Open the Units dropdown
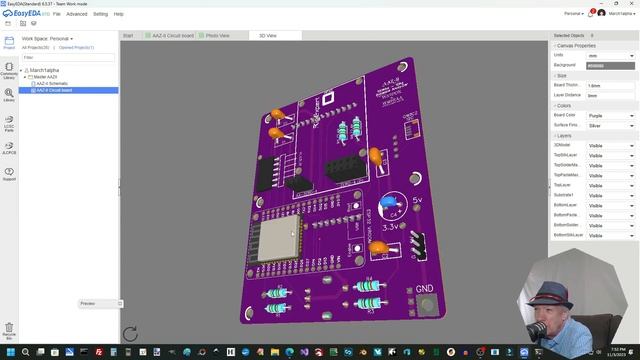640x360 pixels. point(610,56)
